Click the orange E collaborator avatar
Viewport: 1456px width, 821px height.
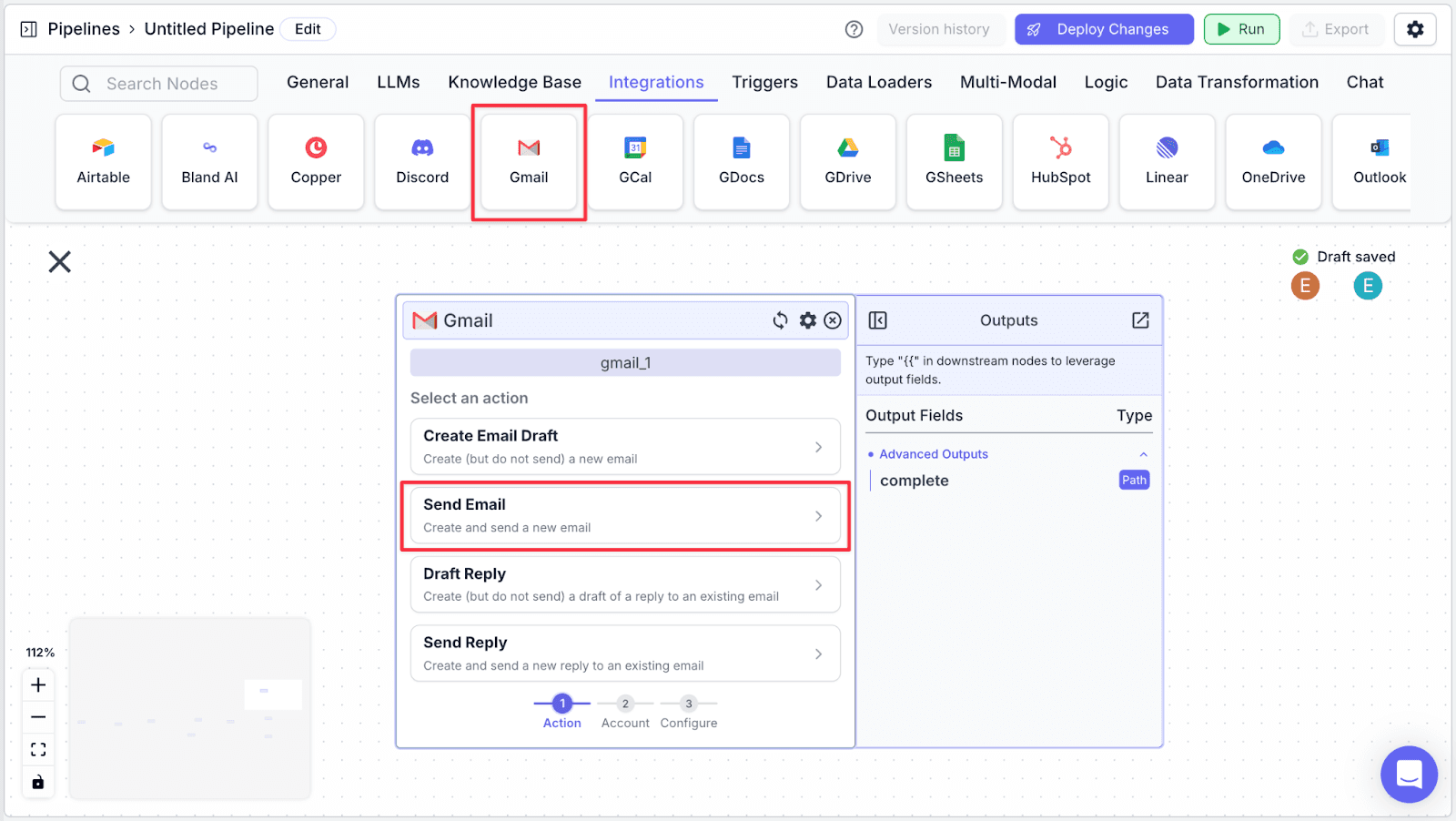[x=1305, y=286]
